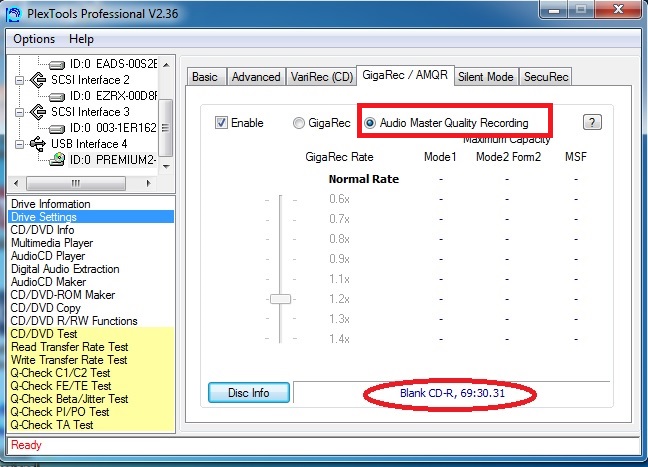Click device tree scroll left arrow
This screenshot has width=648, height=467.
[x=16, y=183]
